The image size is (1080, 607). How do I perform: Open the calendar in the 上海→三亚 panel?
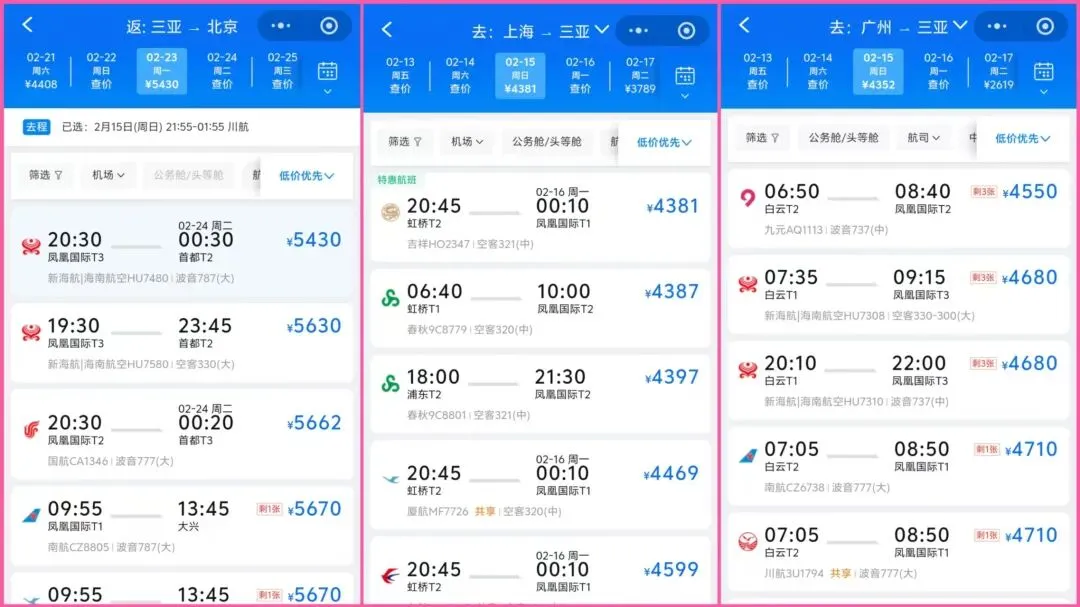[x=685, y=76]
